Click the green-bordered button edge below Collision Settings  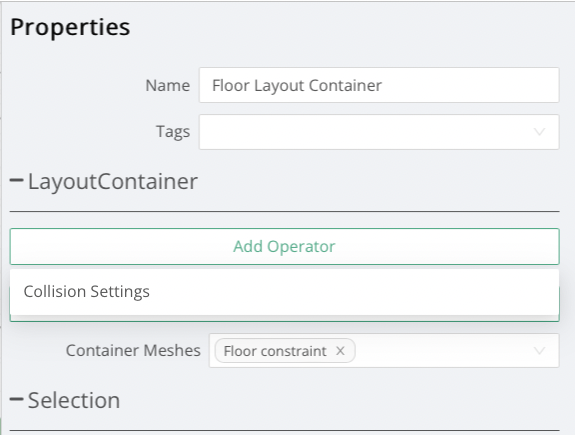pyautogui.click(x=284, y=318)
